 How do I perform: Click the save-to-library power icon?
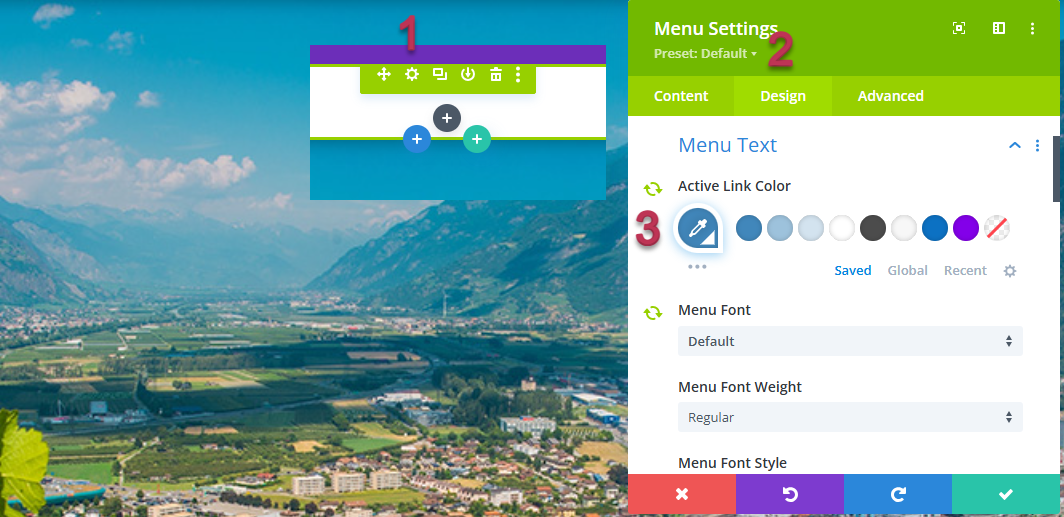468,75
